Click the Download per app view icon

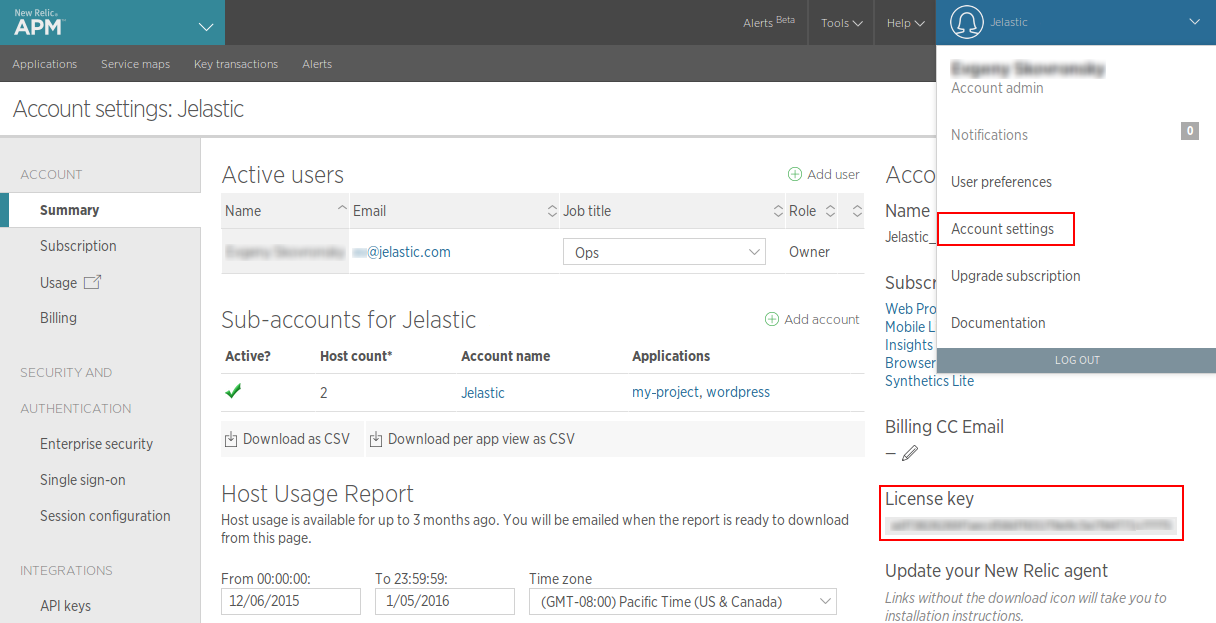pyautogui.click(x=376, y=438)
